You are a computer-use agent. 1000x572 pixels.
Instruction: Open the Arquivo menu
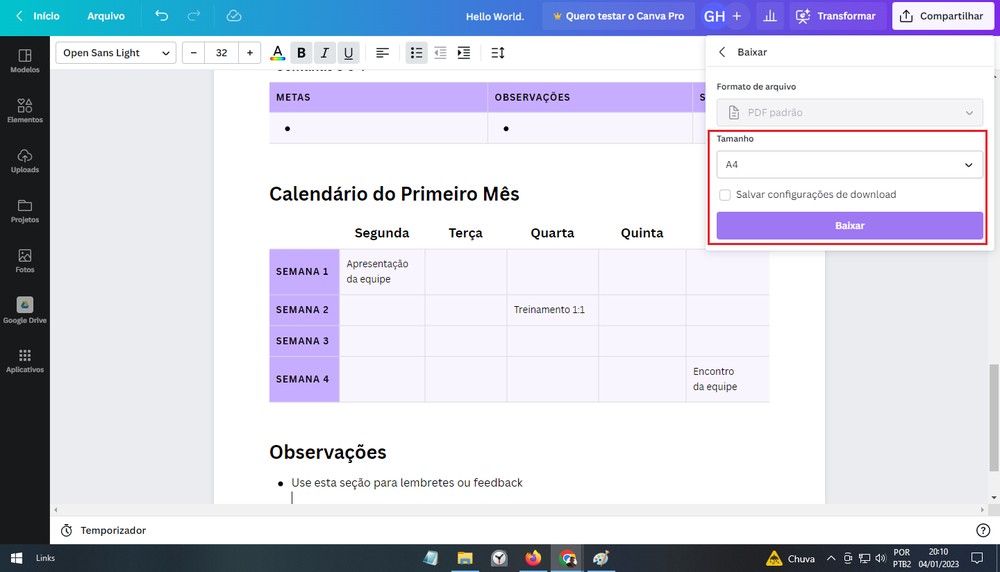tap(106, 16)
